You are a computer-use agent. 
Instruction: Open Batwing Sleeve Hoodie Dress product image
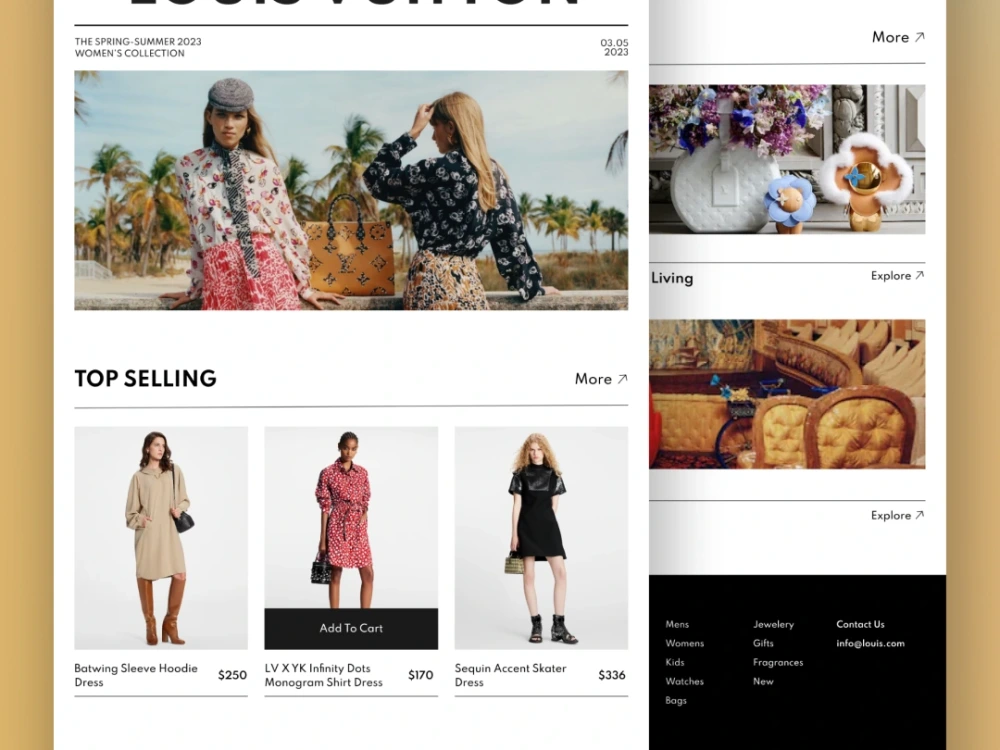[x=161, y=538]
